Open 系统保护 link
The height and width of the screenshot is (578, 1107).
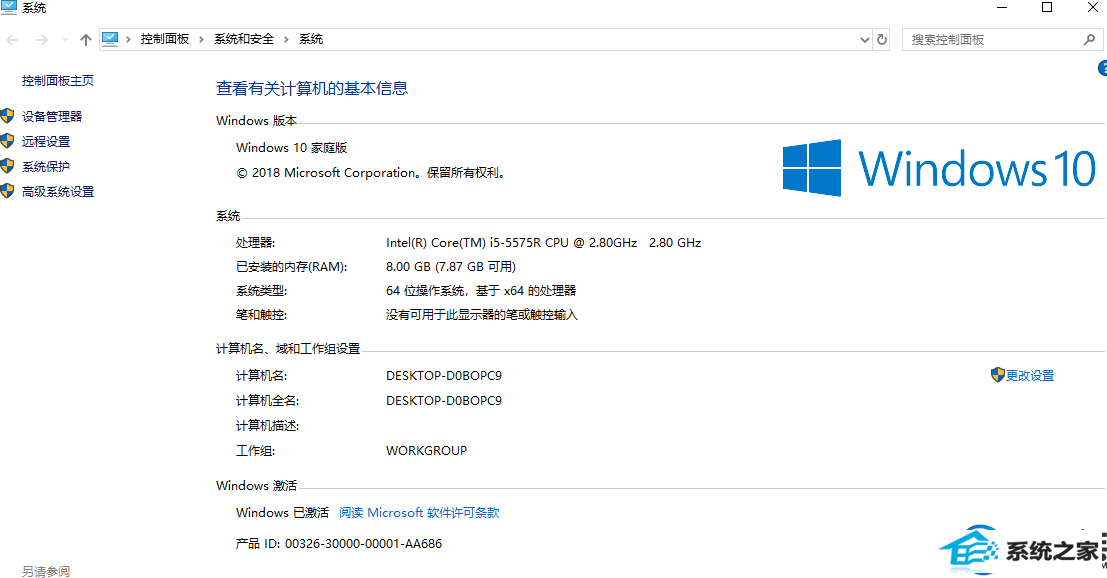tap(46, 167)
